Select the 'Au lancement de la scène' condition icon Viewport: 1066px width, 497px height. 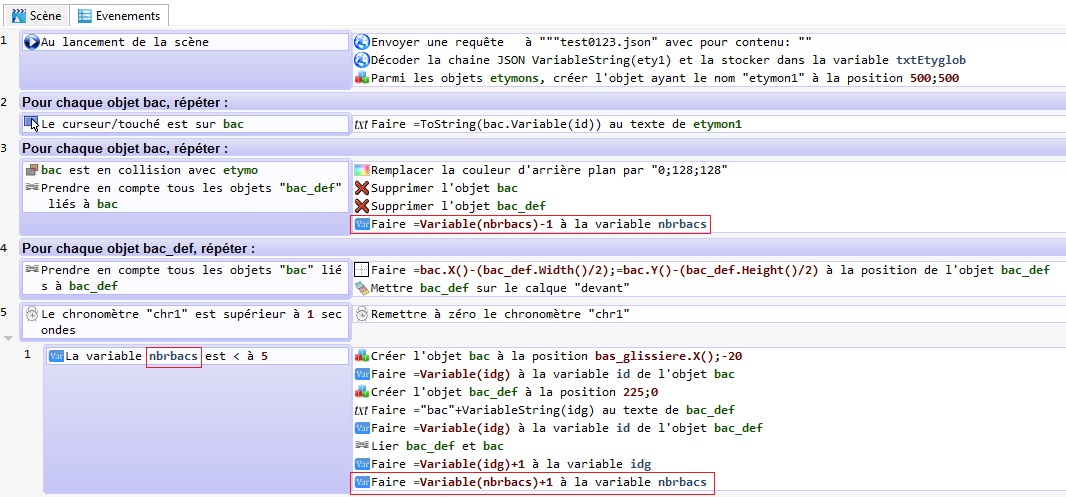click(x=31, y=42)
